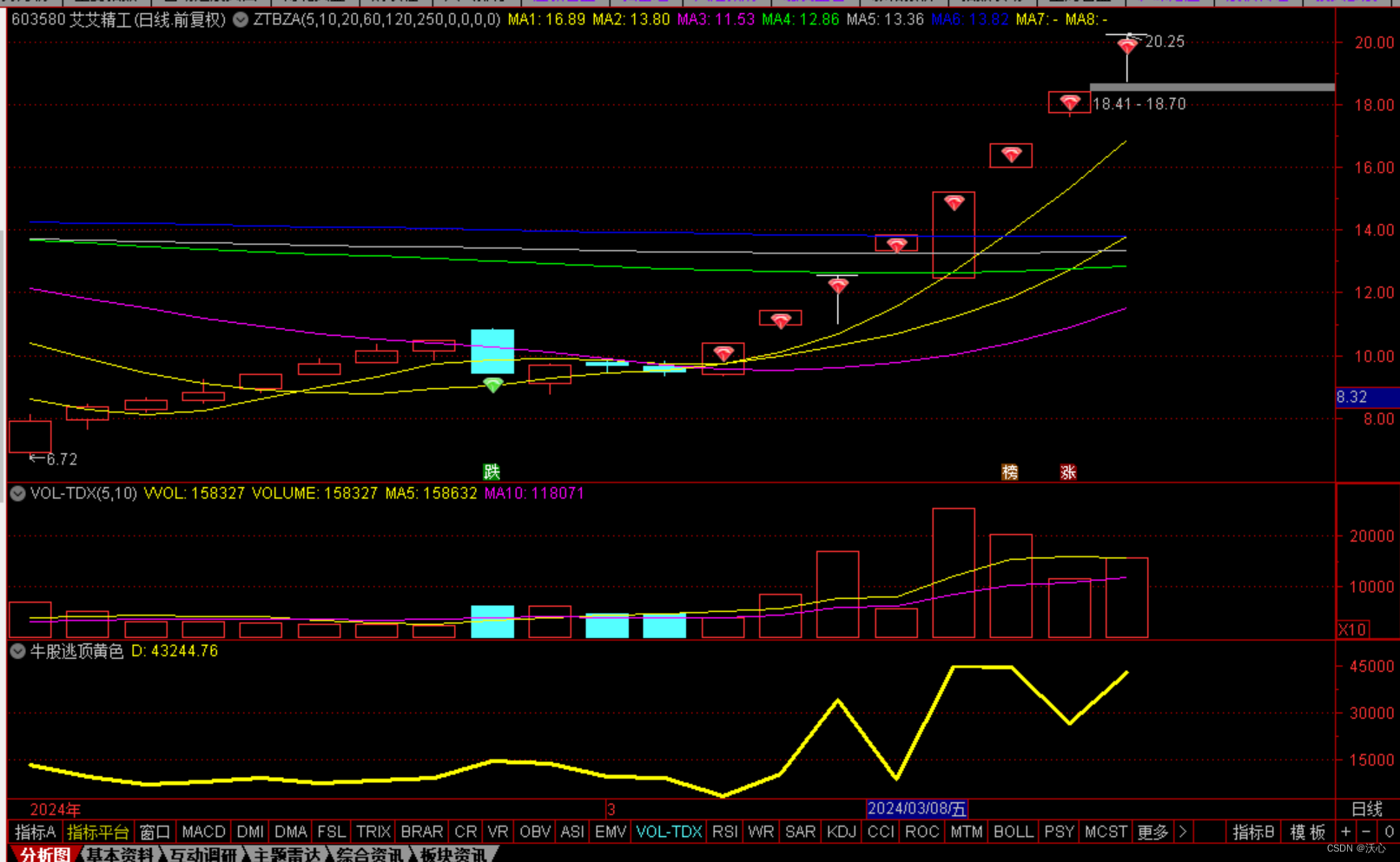Viewport: 1400px width, 862px height.
Task: Switch to the KDJ indicator tab
Action: click(841, 832)
